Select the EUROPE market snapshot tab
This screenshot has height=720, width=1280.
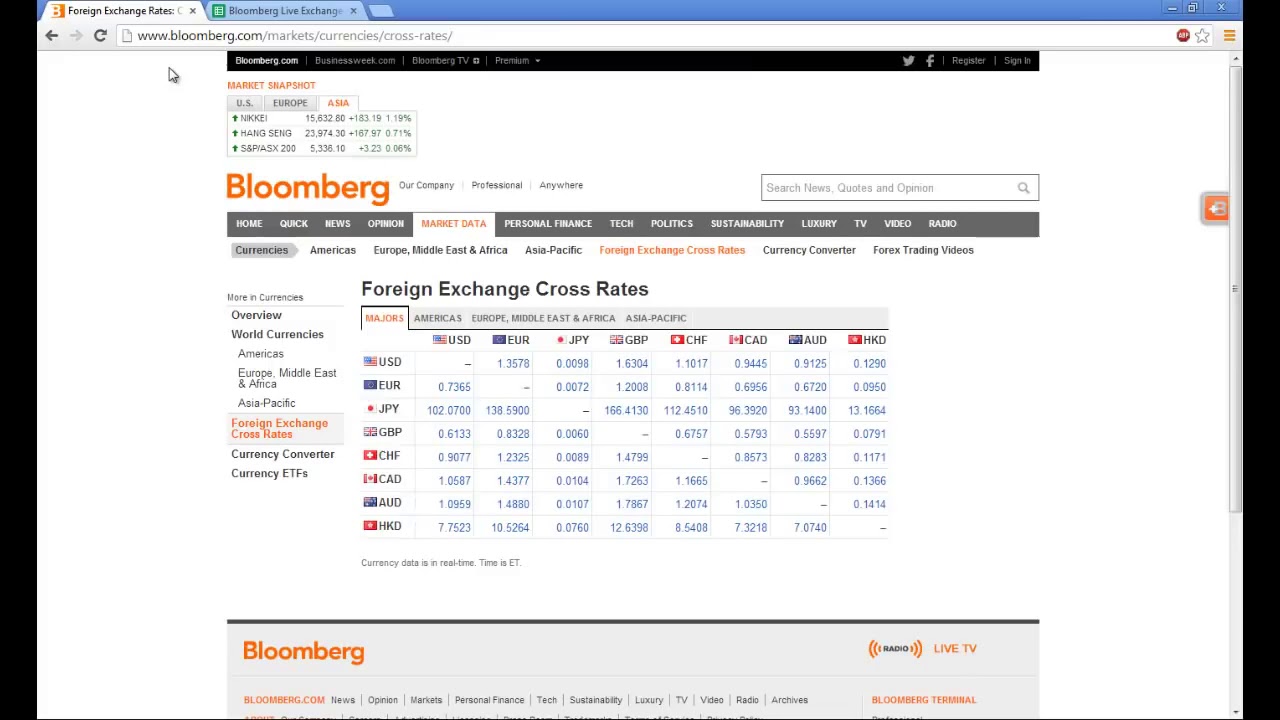(290, 103)
